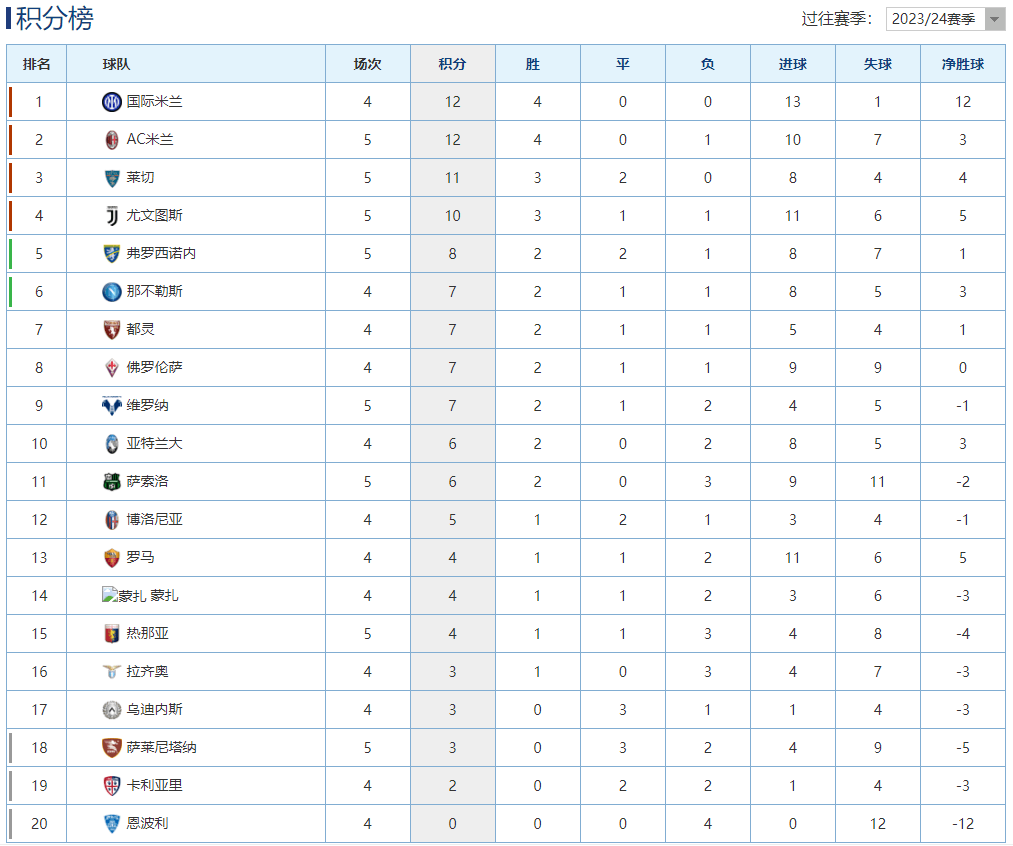Click the Juventus (尤文图斯) logo icon
Screen dimensions: 1013x846
tap(112, 216)
